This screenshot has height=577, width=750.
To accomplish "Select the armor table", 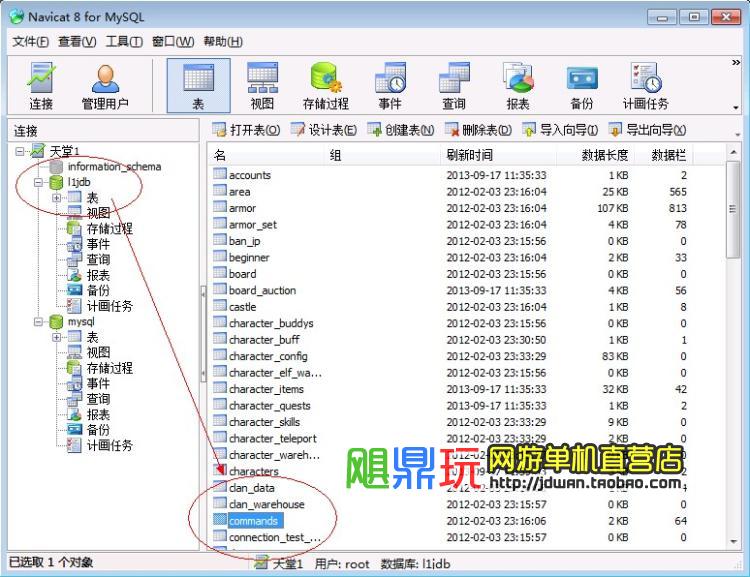I will pos(242,208).
